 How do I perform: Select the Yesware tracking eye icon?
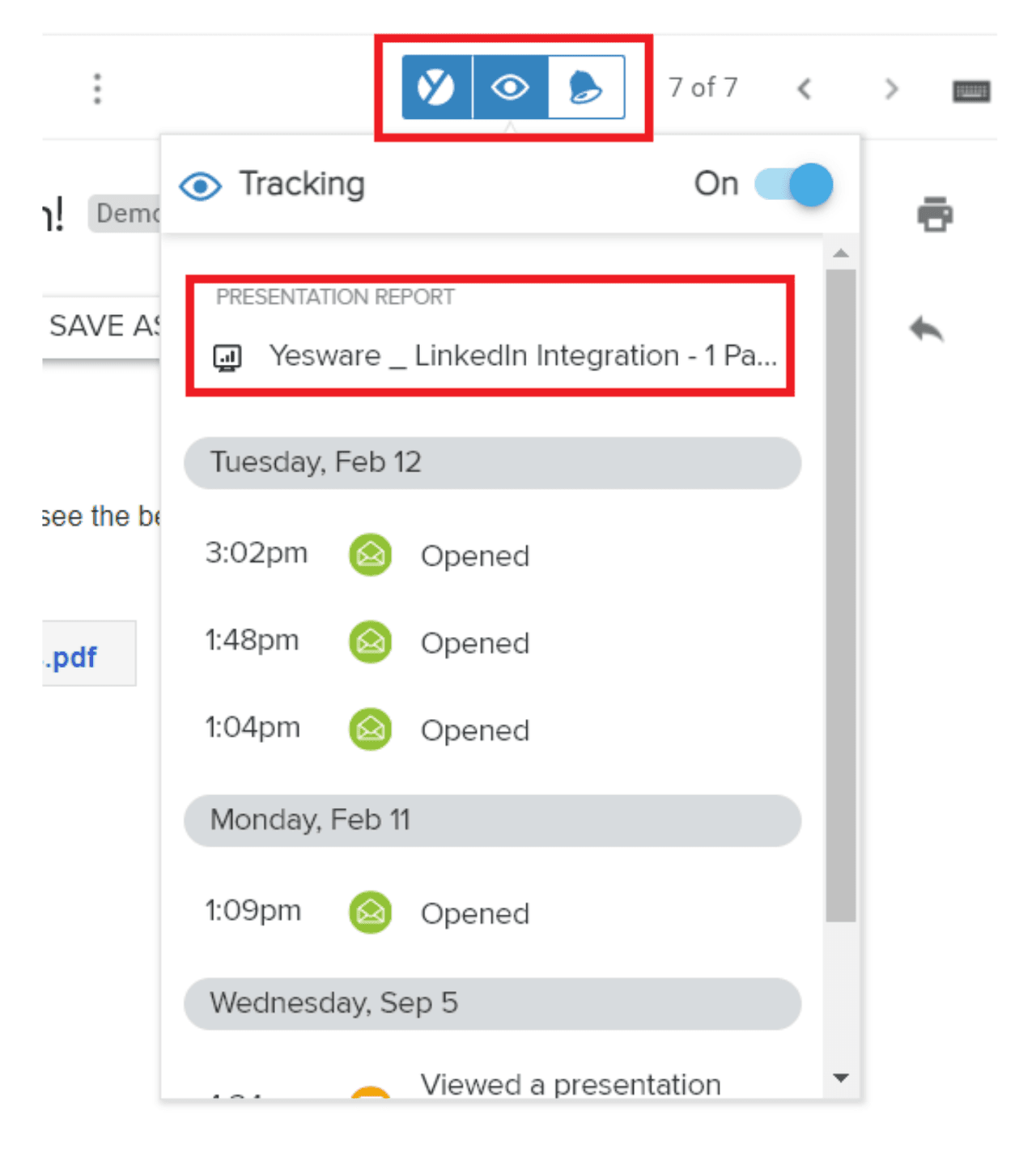(510, 87)
